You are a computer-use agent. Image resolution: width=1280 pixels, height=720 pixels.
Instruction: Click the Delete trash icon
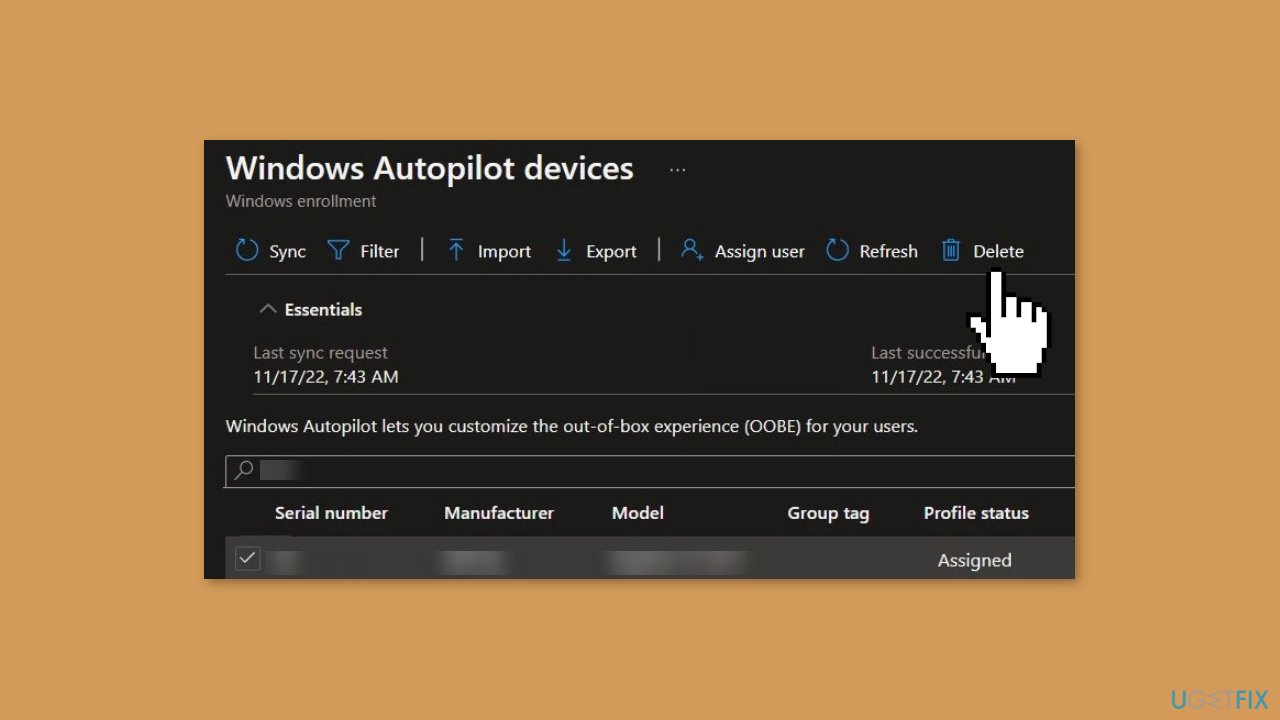click(x=951, y=250)
